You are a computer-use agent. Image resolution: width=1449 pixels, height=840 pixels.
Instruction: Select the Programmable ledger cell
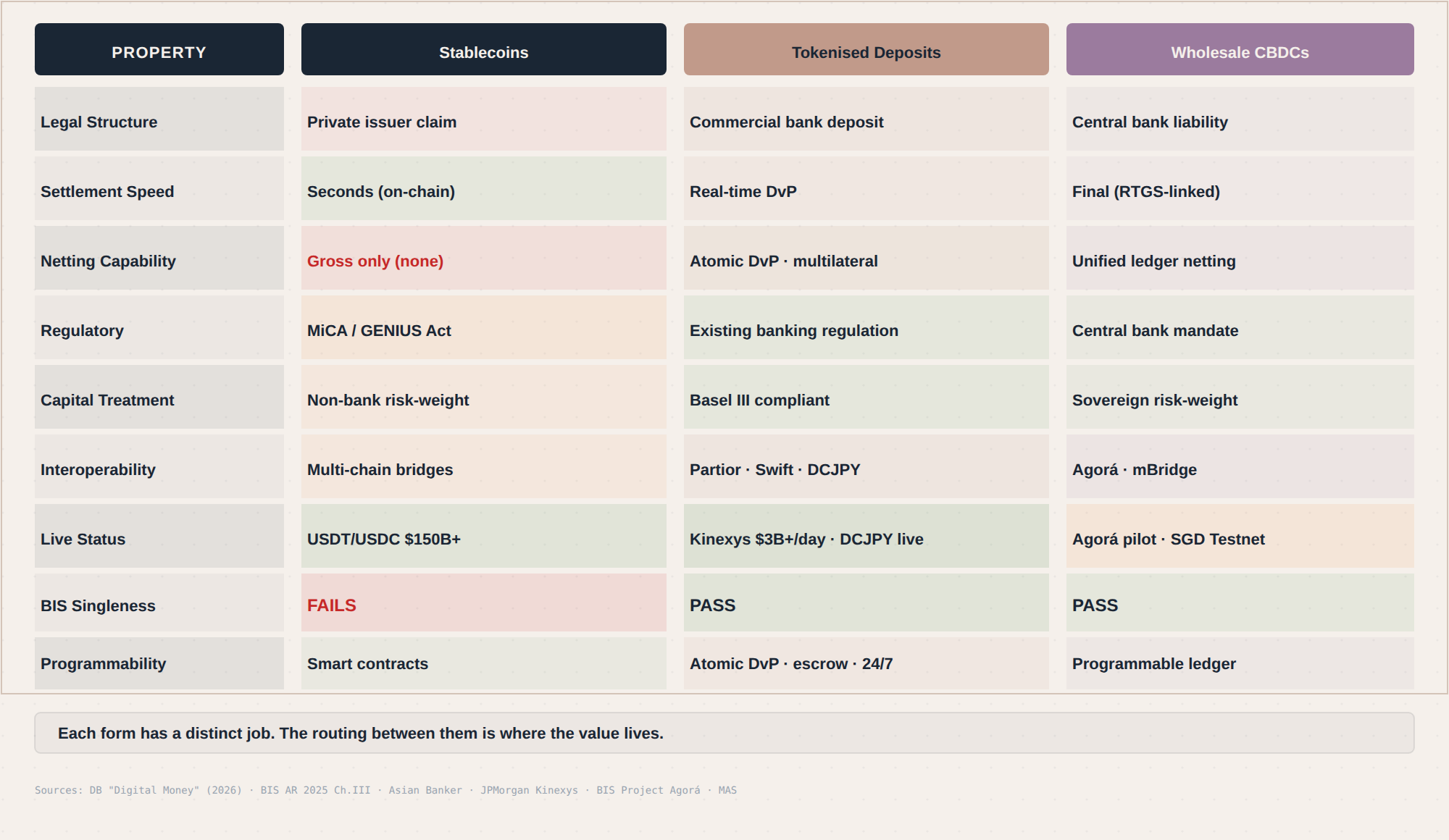[1240, 663]
